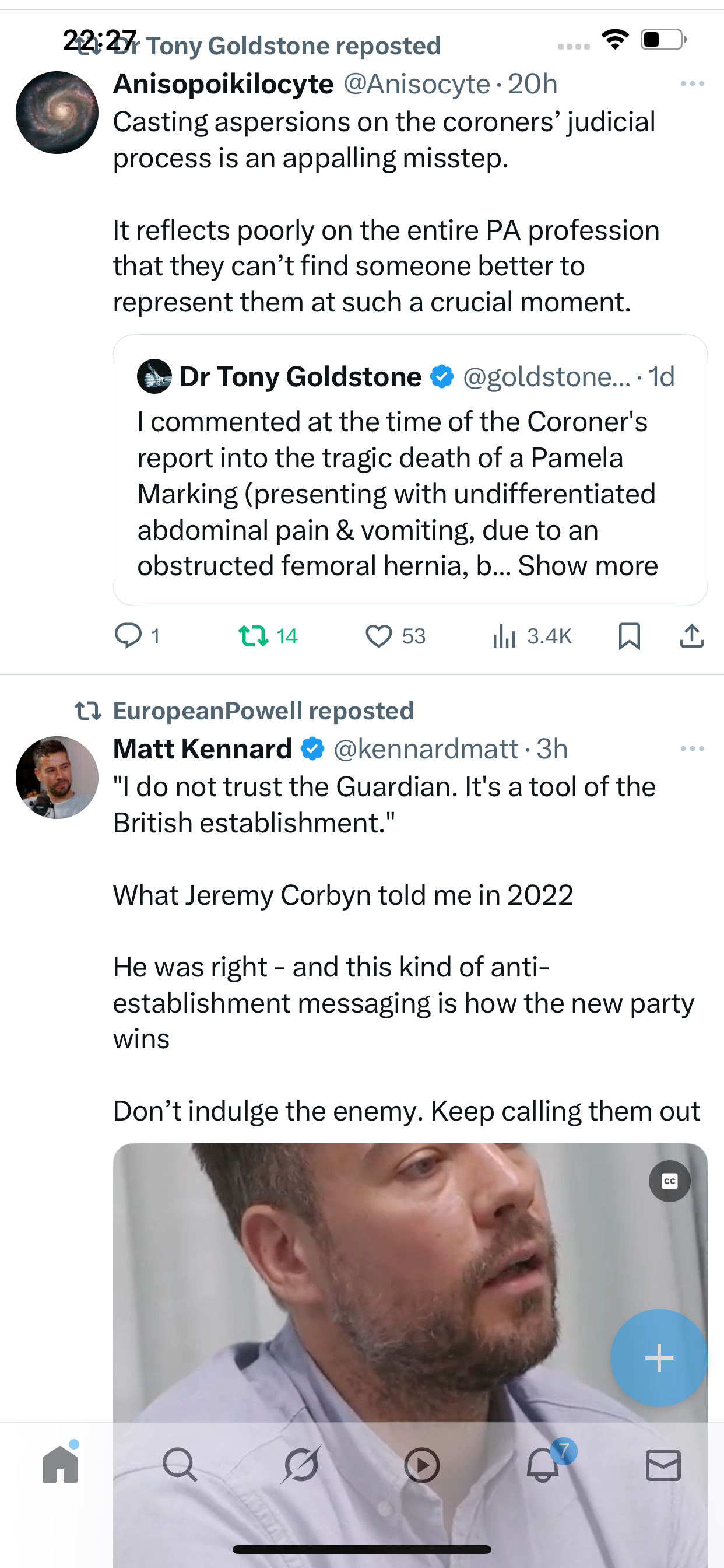
Task: Open Anisopoikilocyte's galaxy profile picture
Action: [x=57, y=113]
